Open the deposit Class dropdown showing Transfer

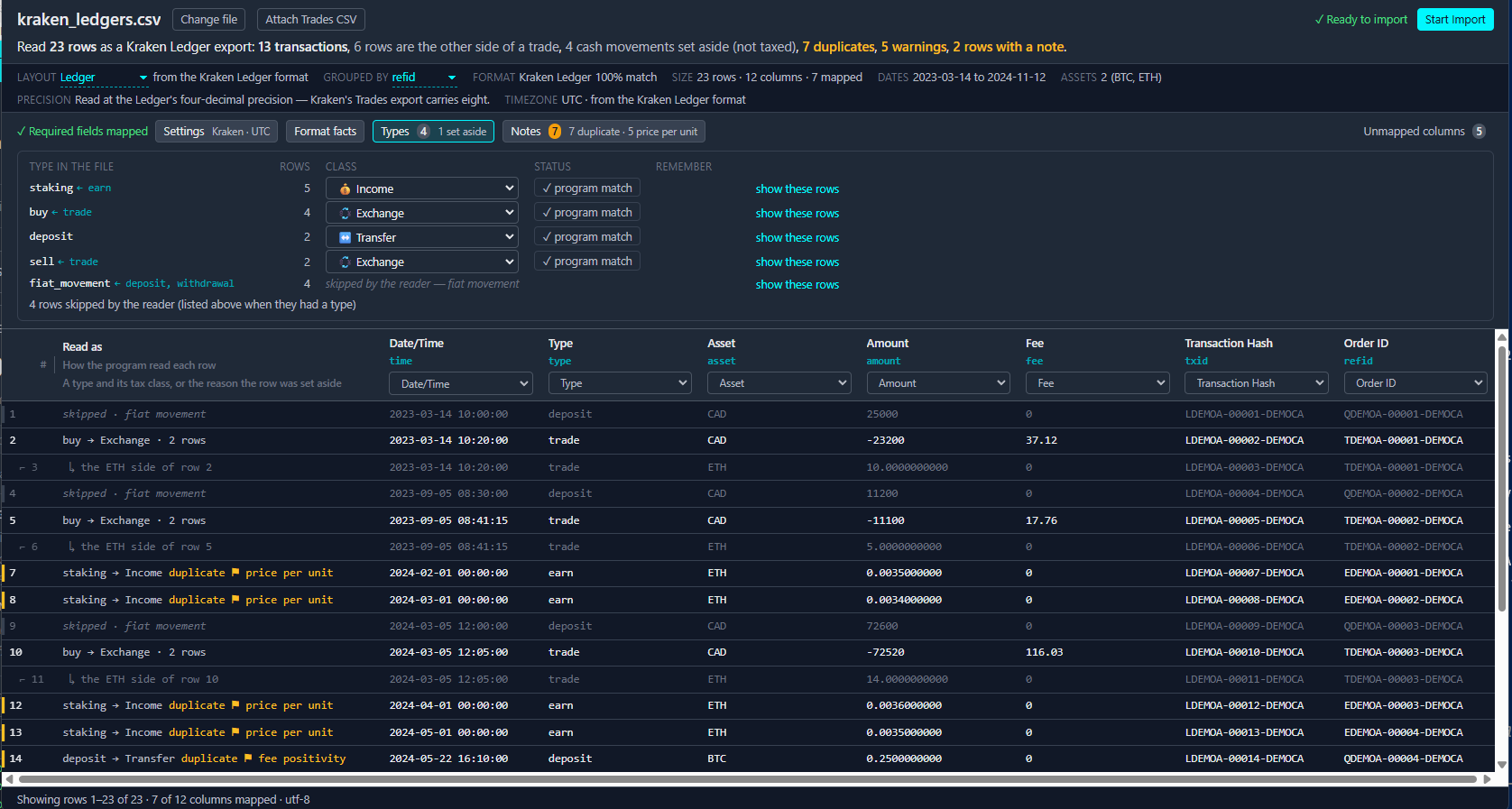coord(421,237)
